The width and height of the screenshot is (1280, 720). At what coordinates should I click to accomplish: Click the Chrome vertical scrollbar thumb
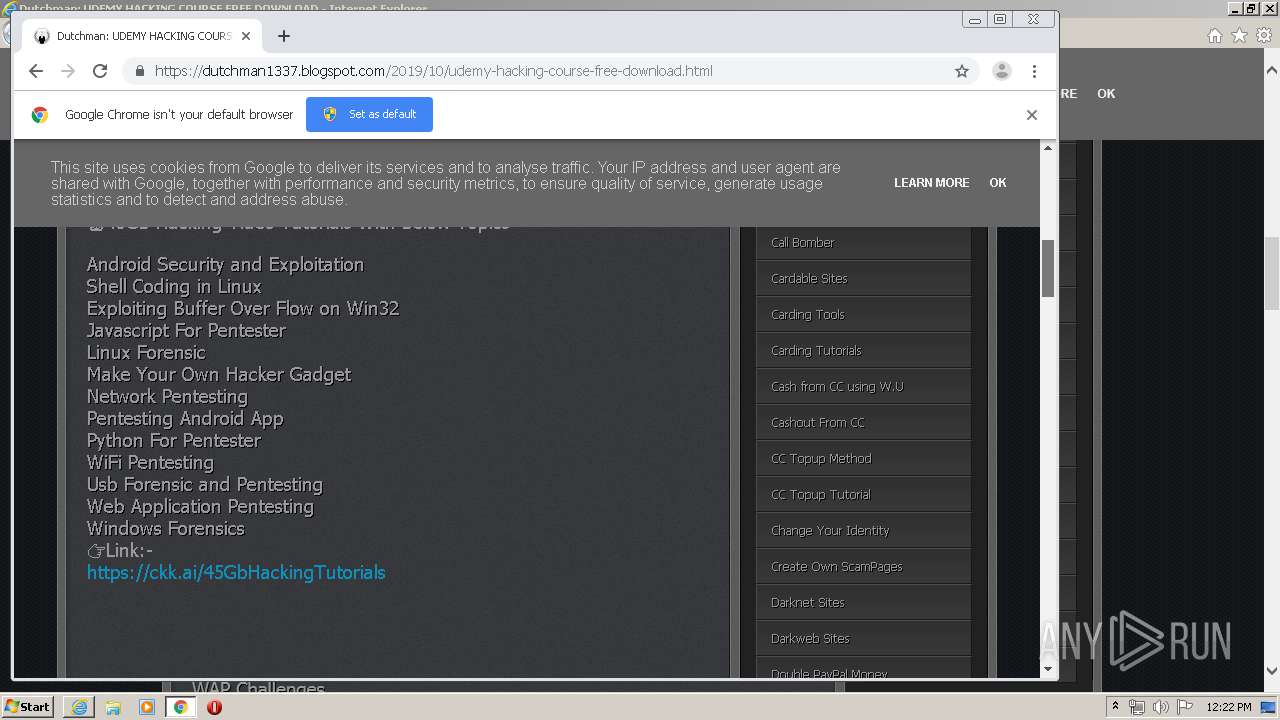point(1048,268)
